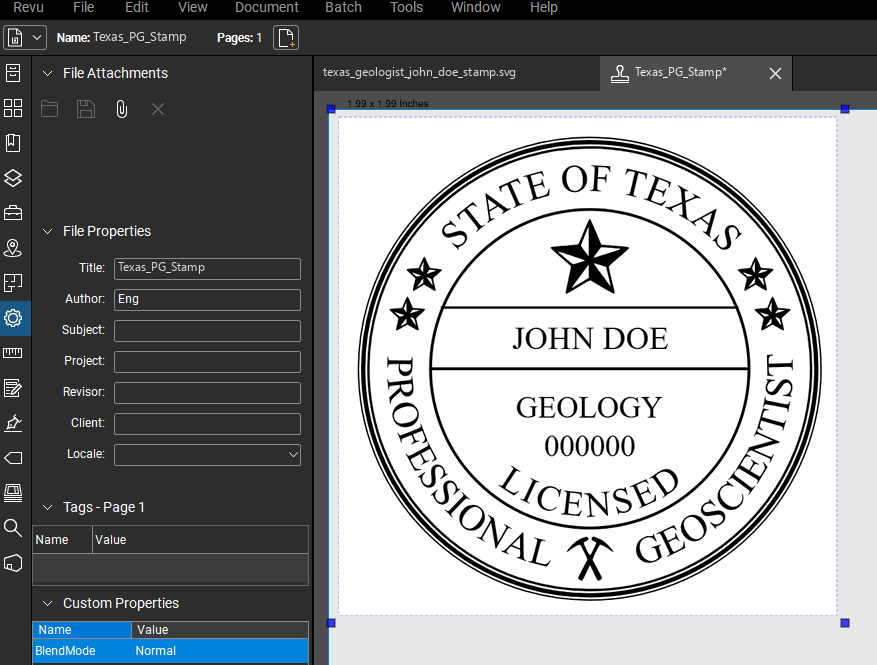This screenshot has height=665, width=877.
Task: Click the Tags Value column header
Action: click(x=200, y=540)
